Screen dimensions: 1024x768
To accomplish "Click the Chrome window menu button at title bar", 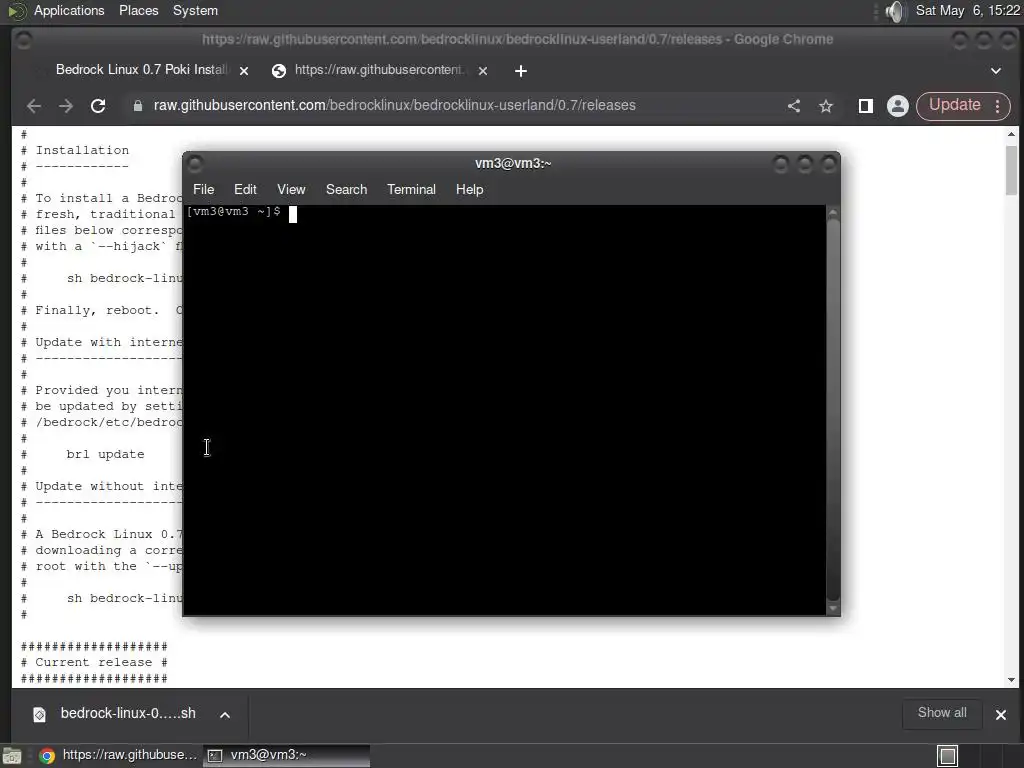I will click(24, 40).
